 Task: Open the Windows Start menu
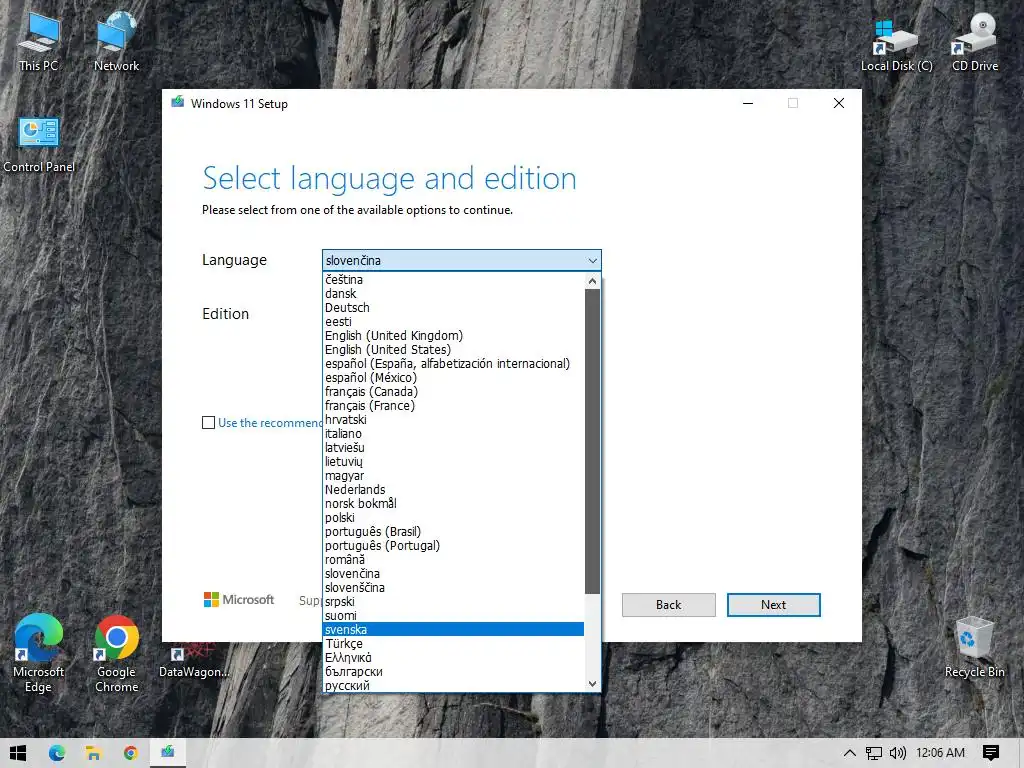(18, 753)
